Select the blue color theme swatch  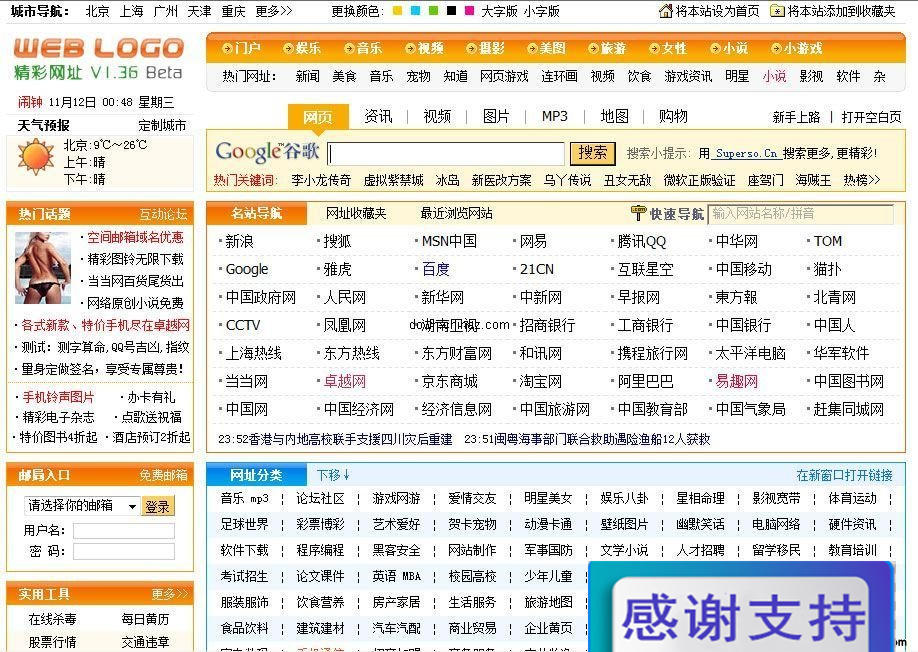(415, 11)
